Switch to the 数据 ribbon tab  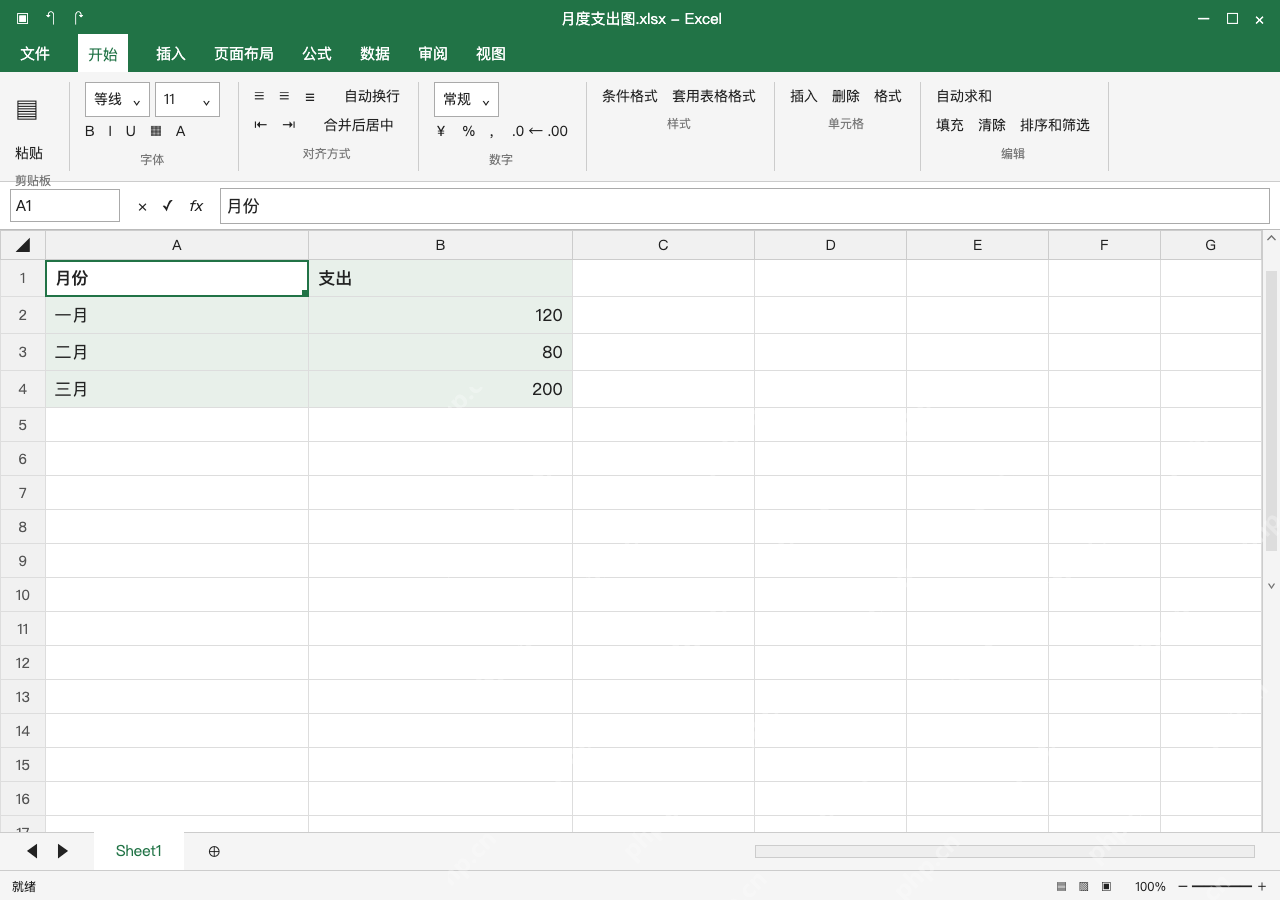(x=375, y=54)
